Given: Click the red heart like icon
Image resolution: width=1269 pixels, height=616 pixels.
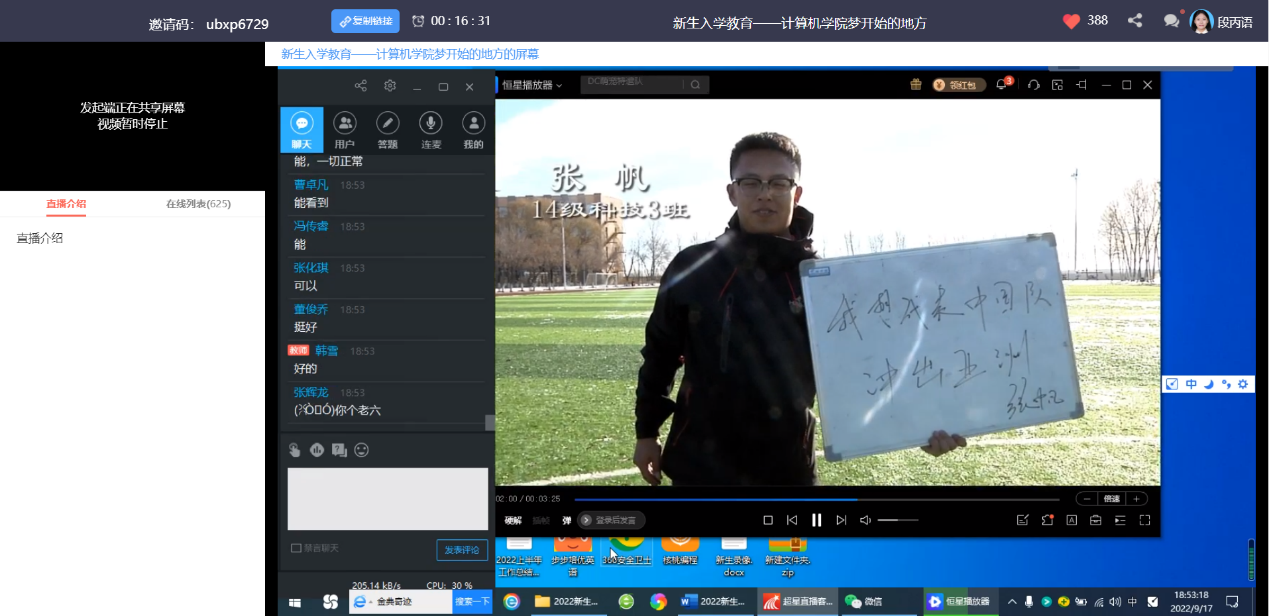Looking at the screenshot, I should click(1071, 21).
